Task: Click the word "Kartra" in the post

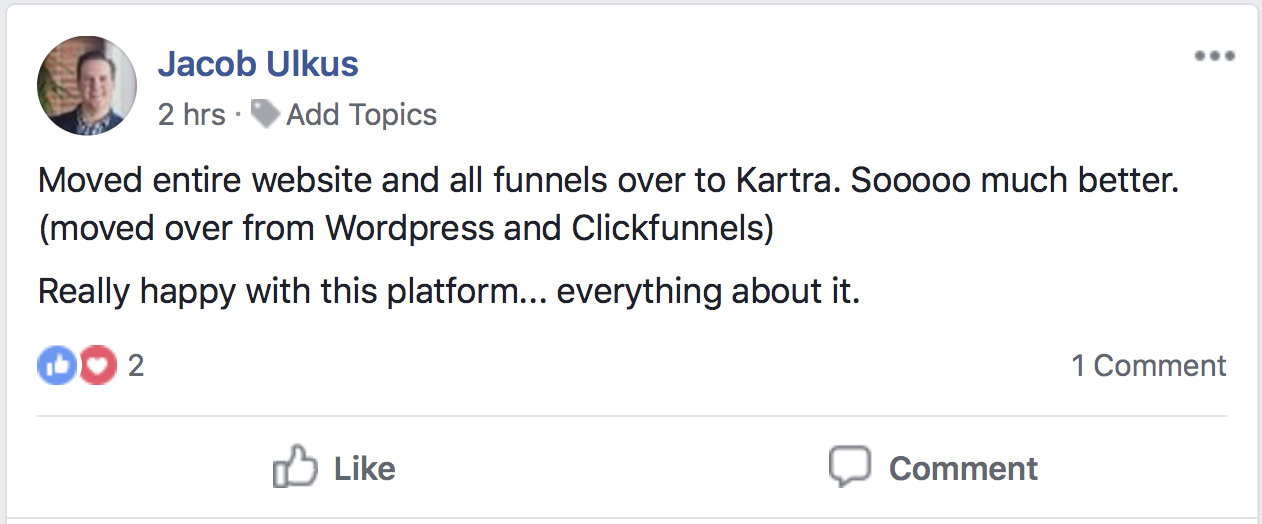Action: pos(791,182)
